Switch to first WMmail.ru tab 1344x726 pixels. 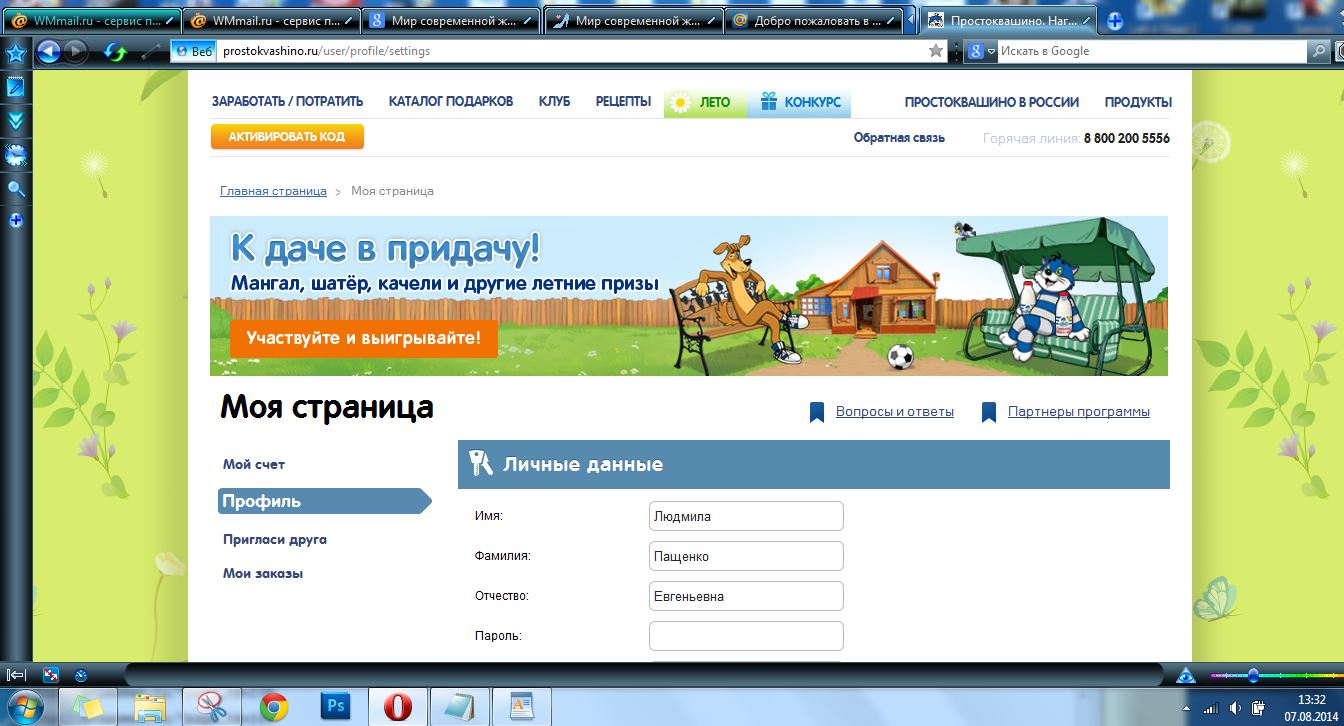[94, 21]
